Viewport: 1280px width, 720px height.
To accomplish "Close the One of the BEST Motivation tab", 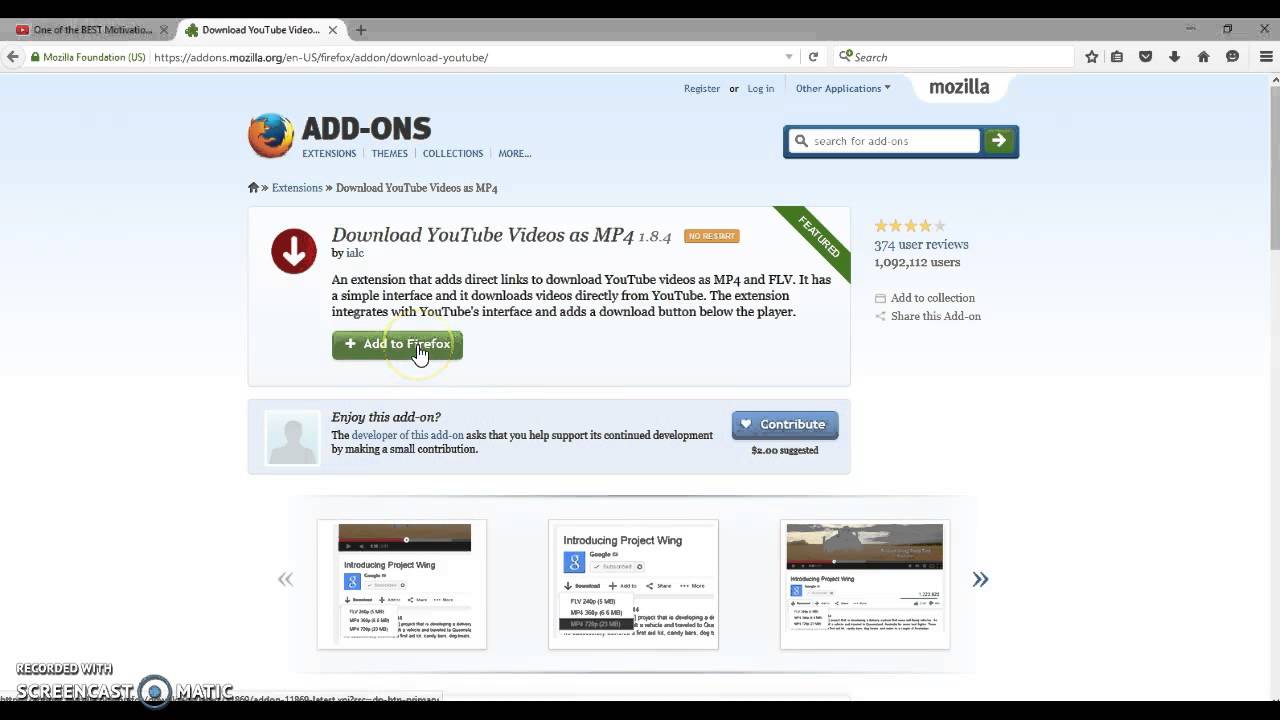I will [165, 30].
